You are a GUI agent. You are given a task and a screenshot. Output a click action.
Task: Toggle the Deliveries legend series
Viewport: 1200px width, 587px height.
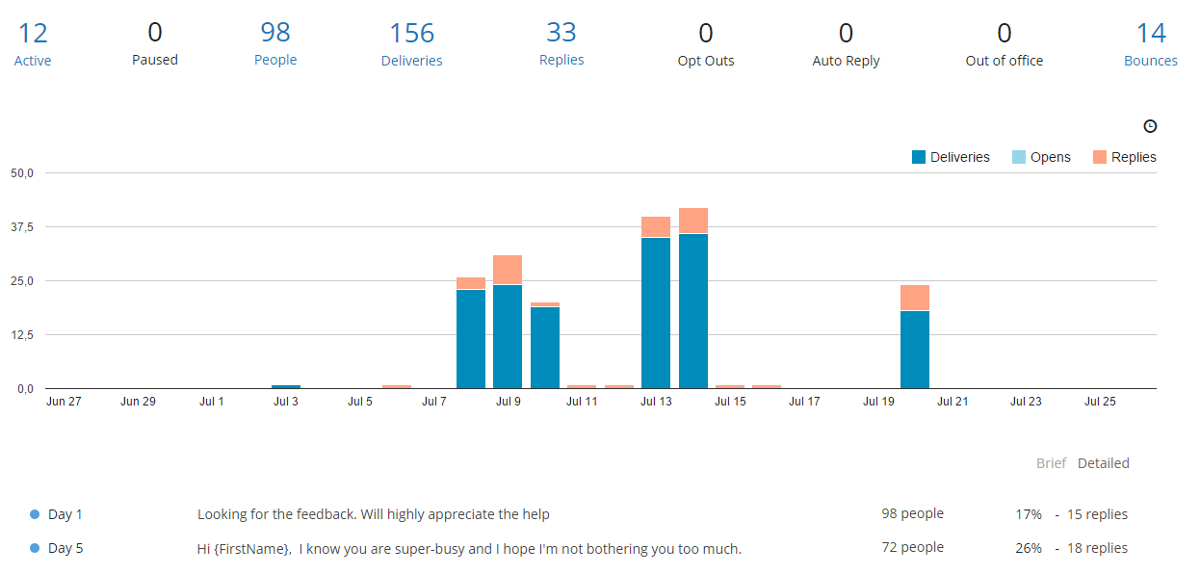click(x=950, y=157)
